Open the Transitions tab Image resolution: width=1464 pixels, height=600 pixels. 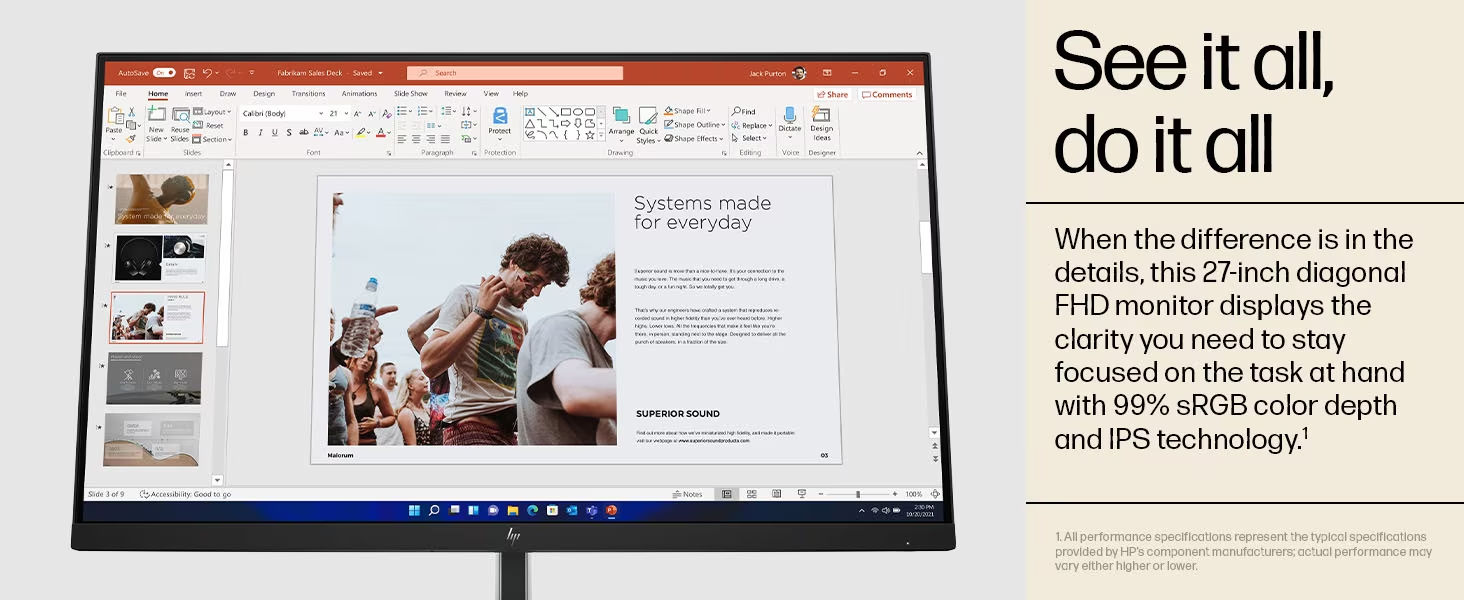(308, 94)
